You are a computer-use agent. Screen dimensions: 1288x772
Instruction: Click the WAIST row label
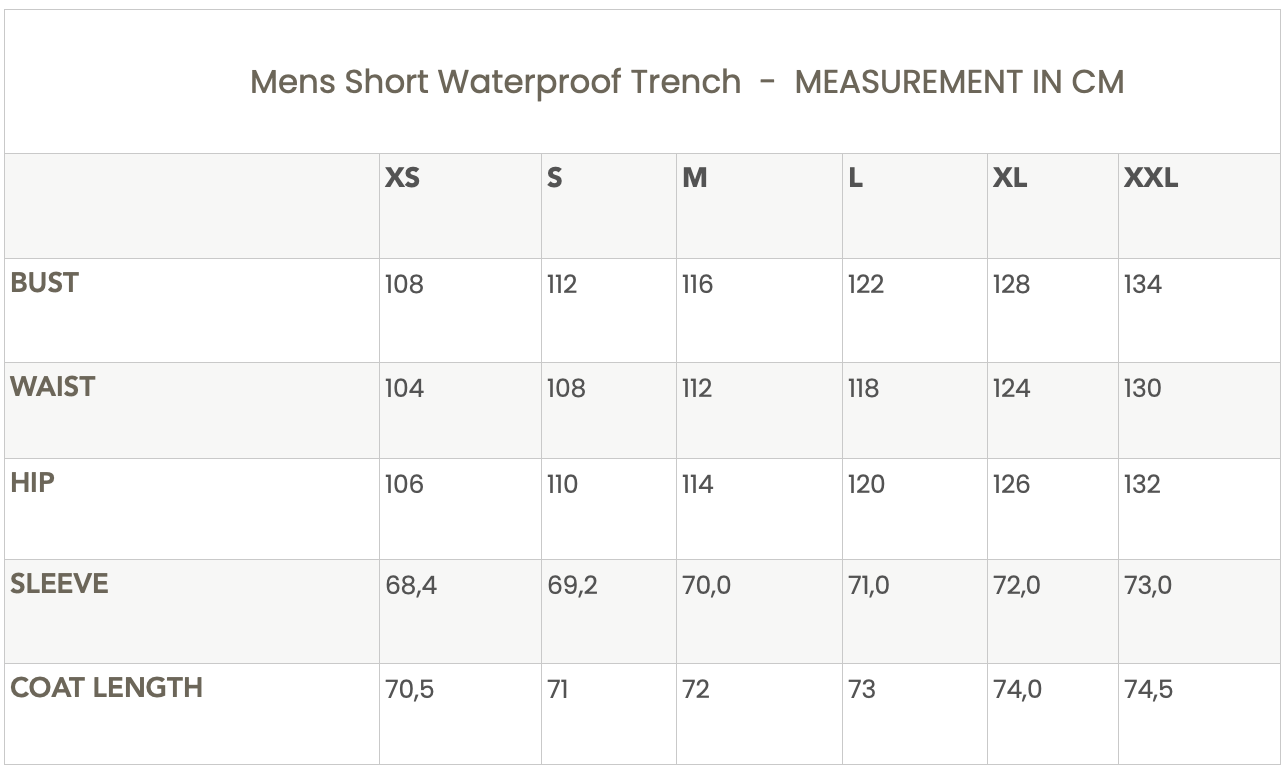(53, 387)
